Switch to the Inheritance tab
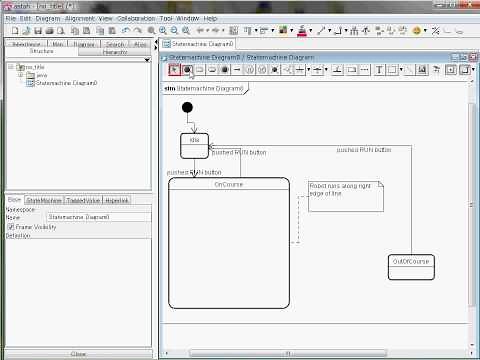 pos(26,44)
